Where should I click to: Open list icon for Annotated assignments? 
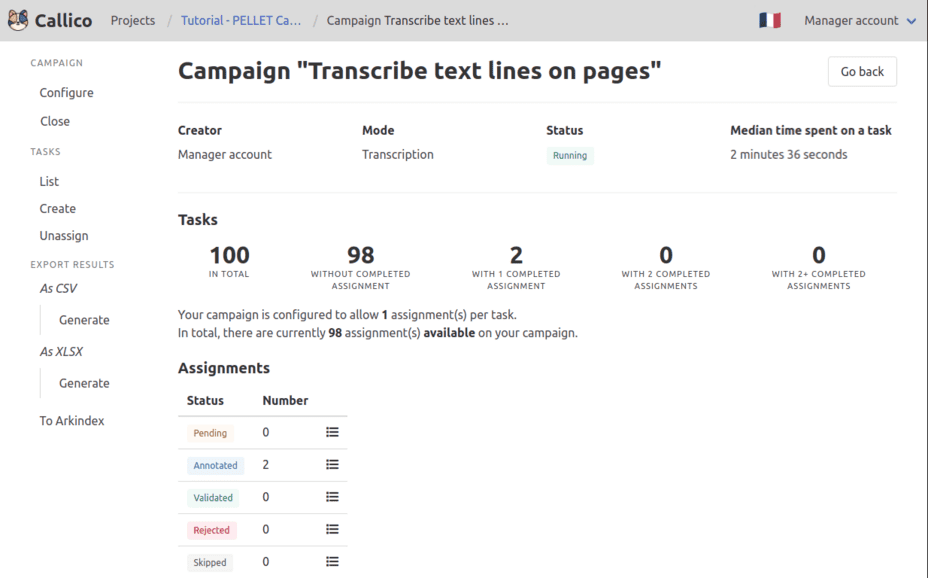[332, 465]
